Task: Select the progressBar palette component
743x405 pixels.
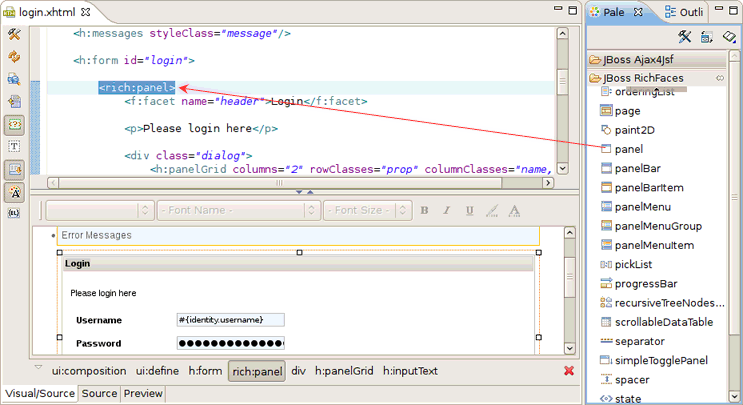Action: [x=639, y=283]
